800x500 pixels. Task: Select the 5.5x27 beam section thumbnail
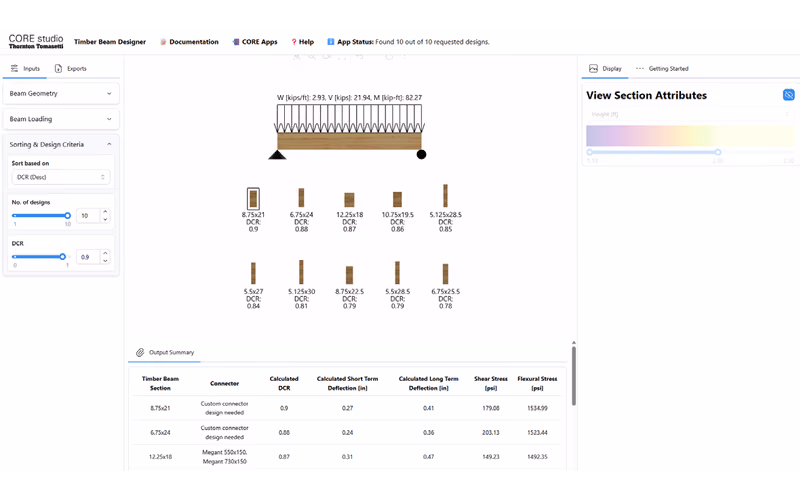click(x=253, y=273)
